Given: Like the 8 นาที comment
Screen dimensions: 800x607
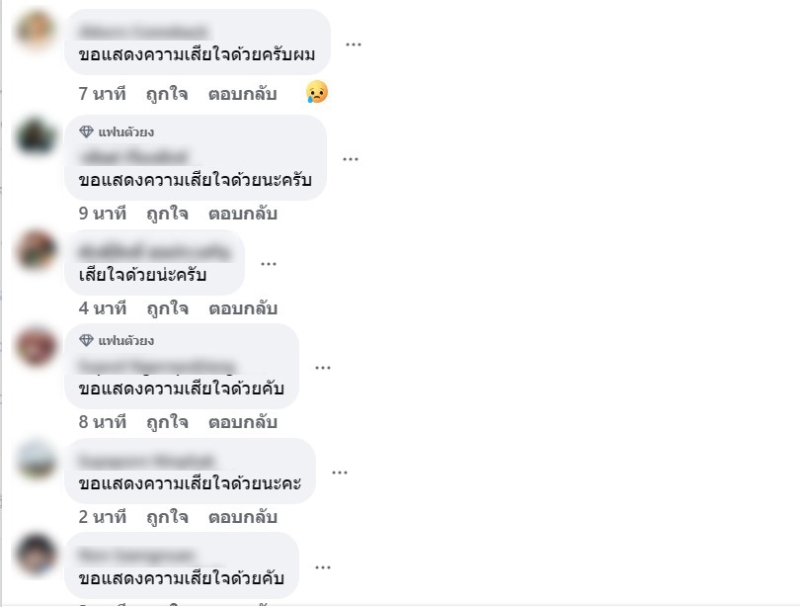Looking at the screenshot, I should pyautogui.click(x=167, y=422).
